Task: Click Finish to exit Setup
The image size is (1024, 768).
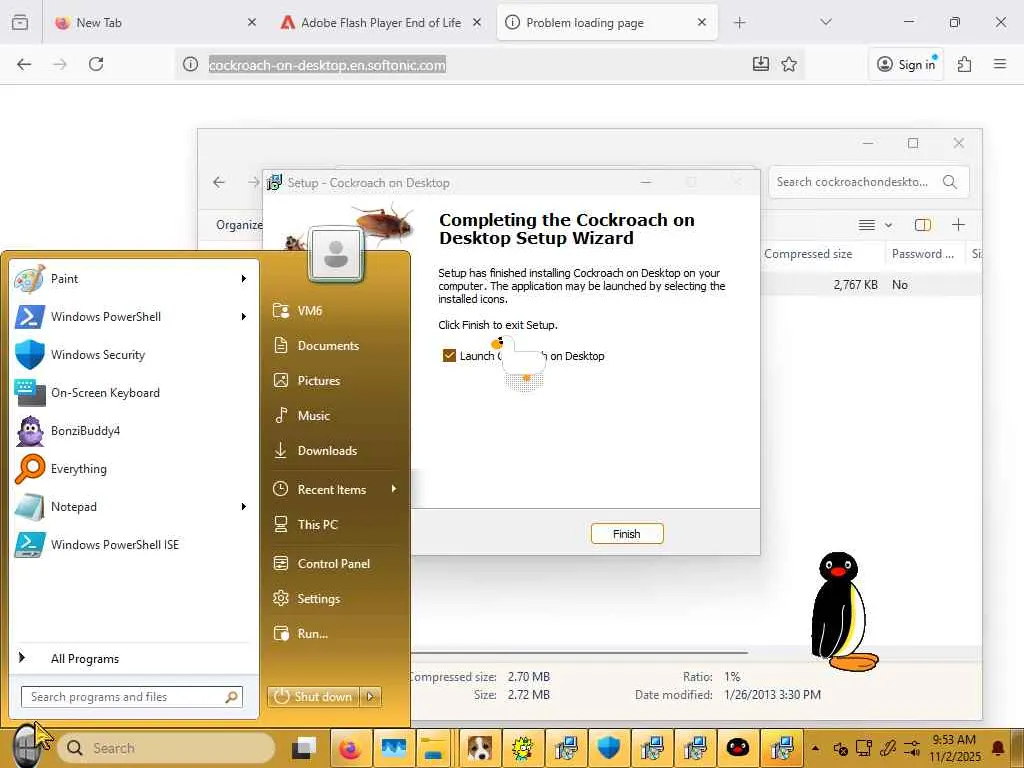Action: pos(627,534)
